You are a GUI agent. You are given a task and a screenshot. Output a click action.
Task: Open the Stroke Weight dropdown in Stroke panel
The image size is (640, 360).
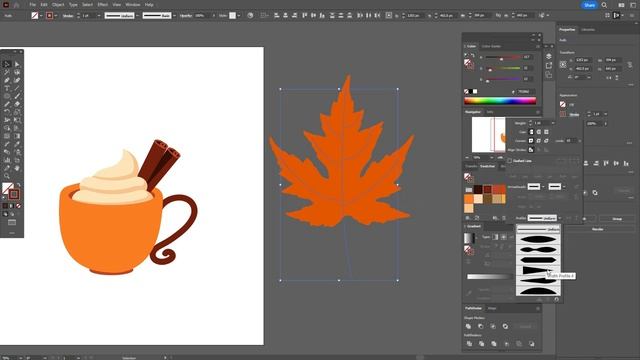point(553,123)
